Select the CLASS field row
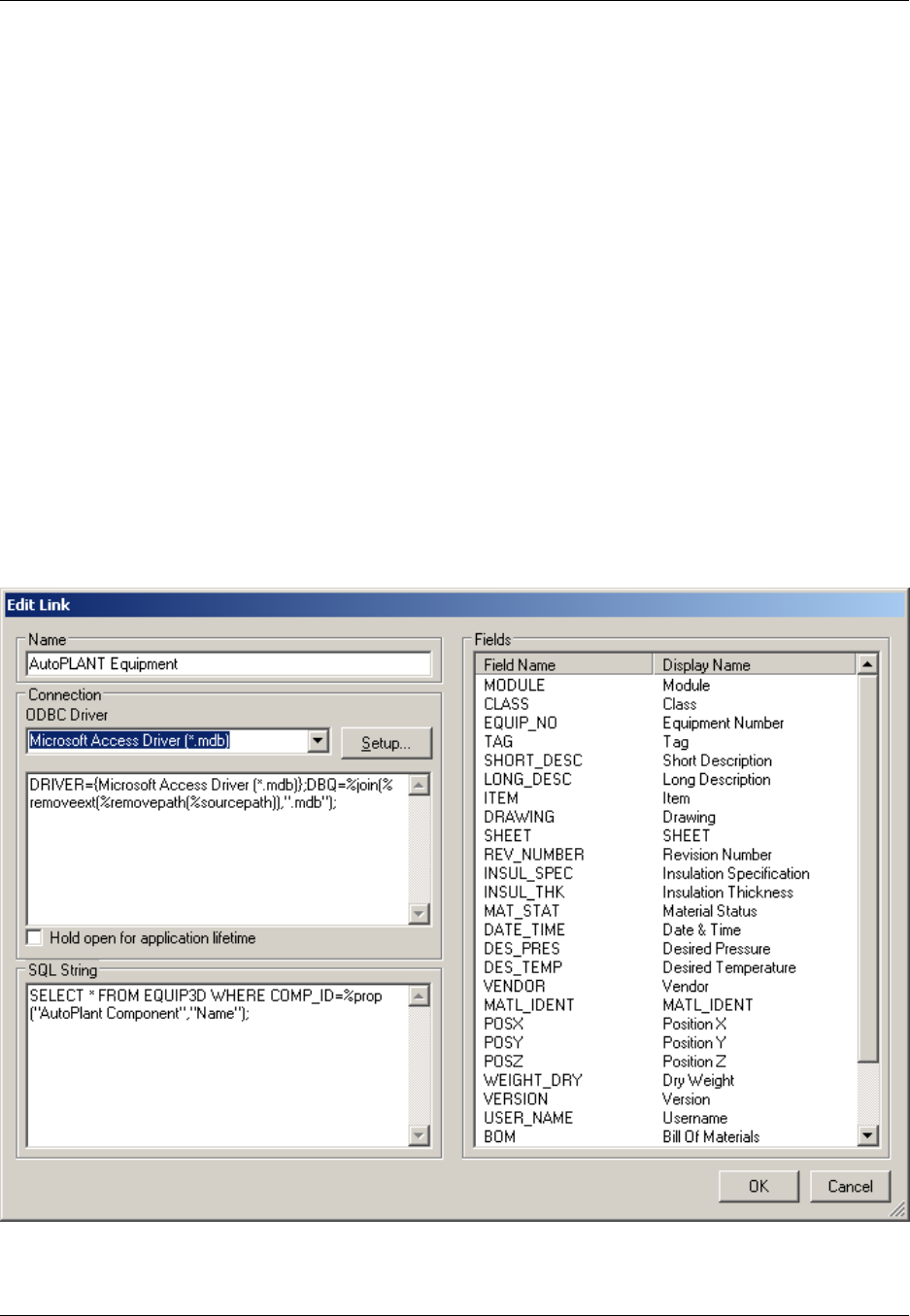The height and width of the screenshot is (1316, 910). (x=666, y=704)
